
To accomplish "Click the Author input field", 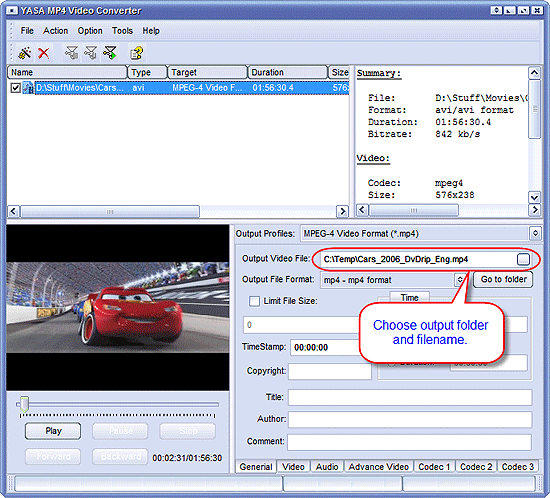I will coord(410,419).
